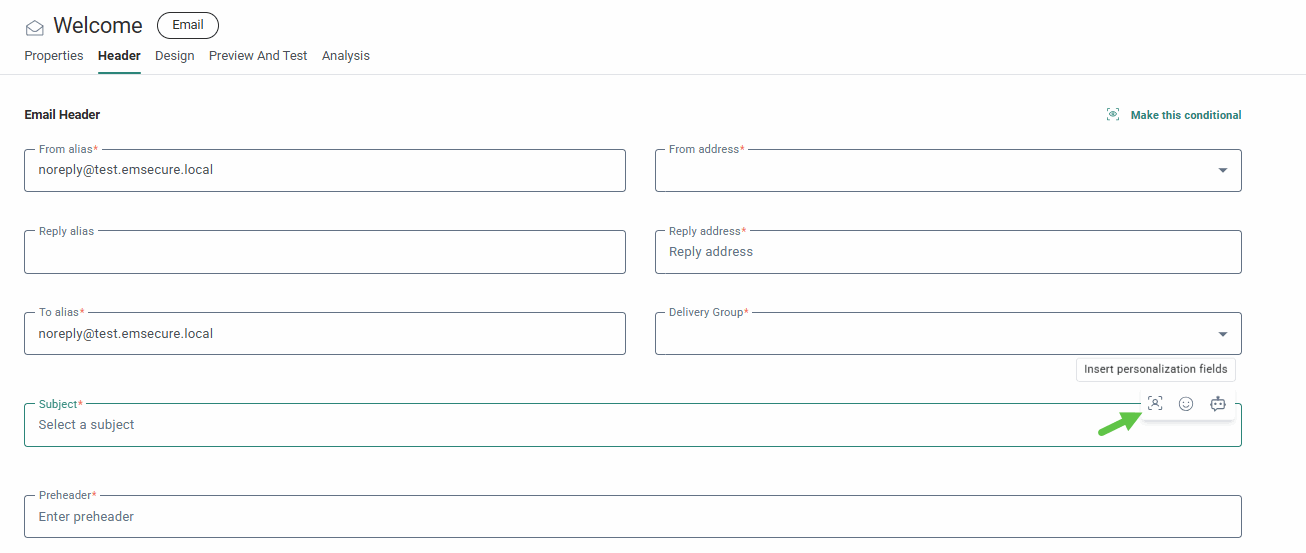Focus the To alias field

click(325, 334)
